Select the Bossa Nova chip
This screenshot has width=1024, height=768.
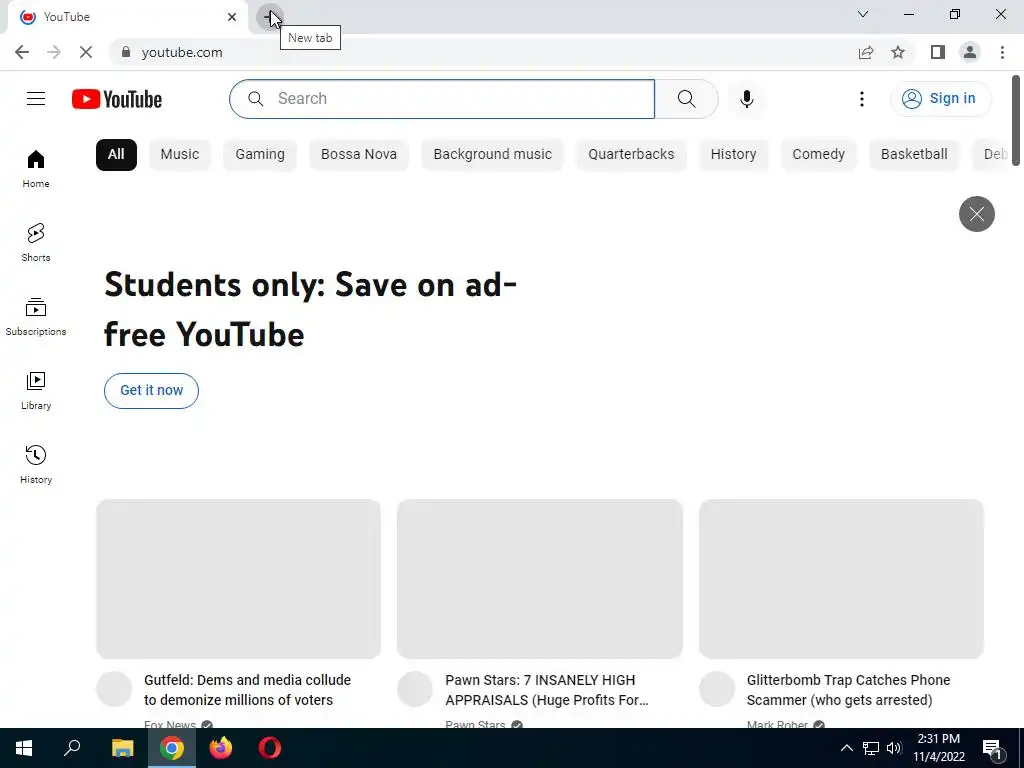(359, 155)
